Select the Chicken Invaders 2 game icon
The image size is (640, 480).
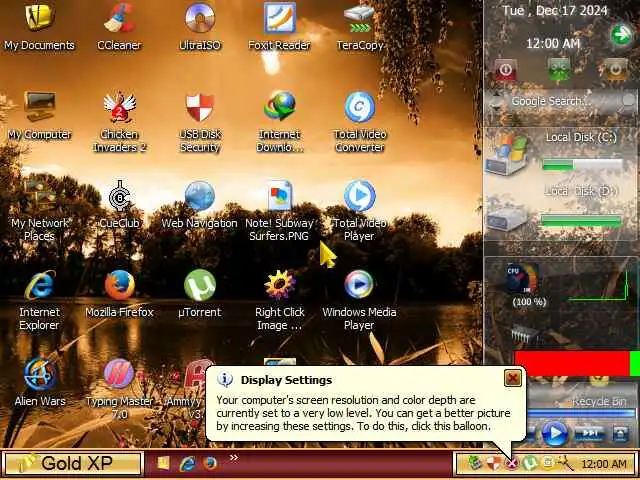[x=119, y=122]
